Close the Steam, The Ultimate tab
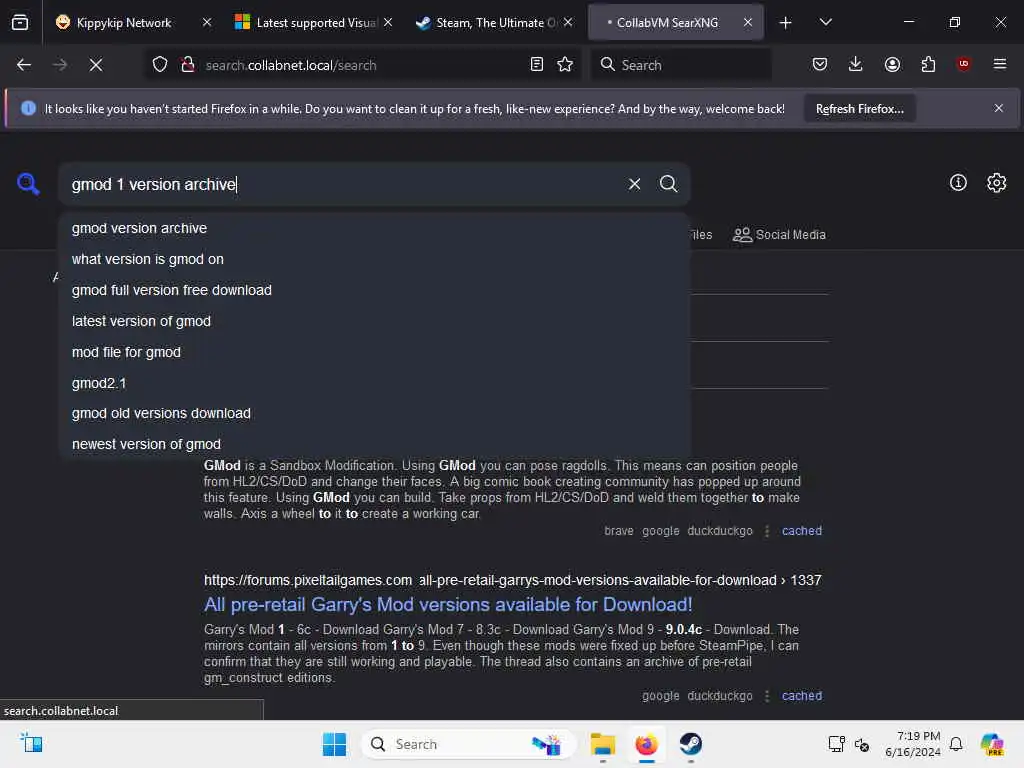This screenshot has width=1024, height=768. (x=568, y=22)
